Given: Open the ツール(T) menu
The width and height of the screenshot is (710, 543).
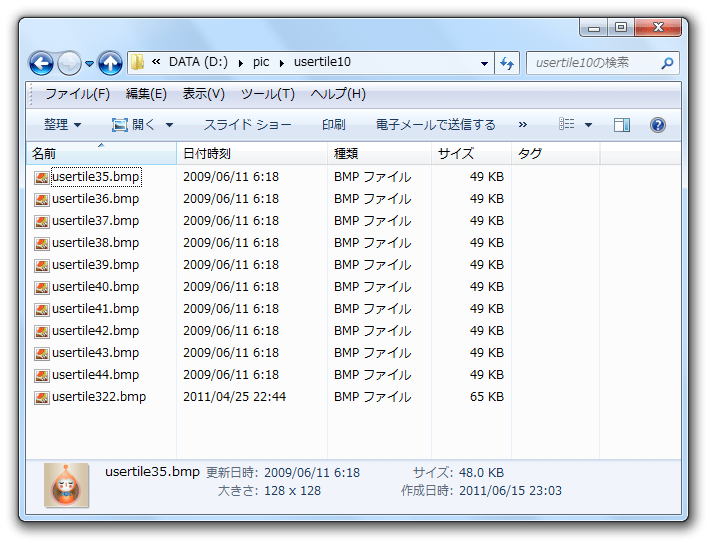Looking at the screenshot, I should (268, 94).
